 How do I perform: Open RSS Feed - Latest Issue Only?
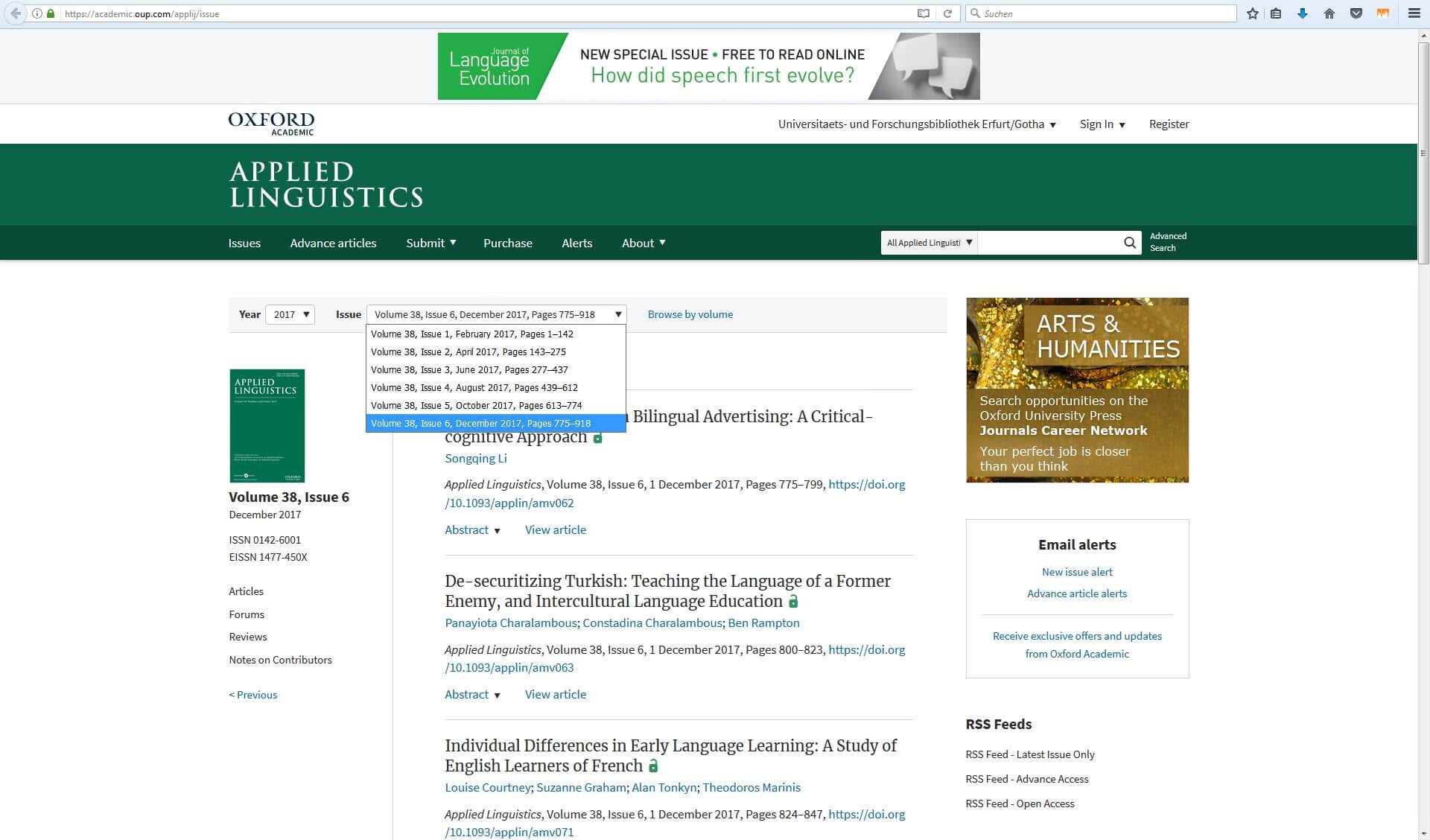(x=1030, y=754)
